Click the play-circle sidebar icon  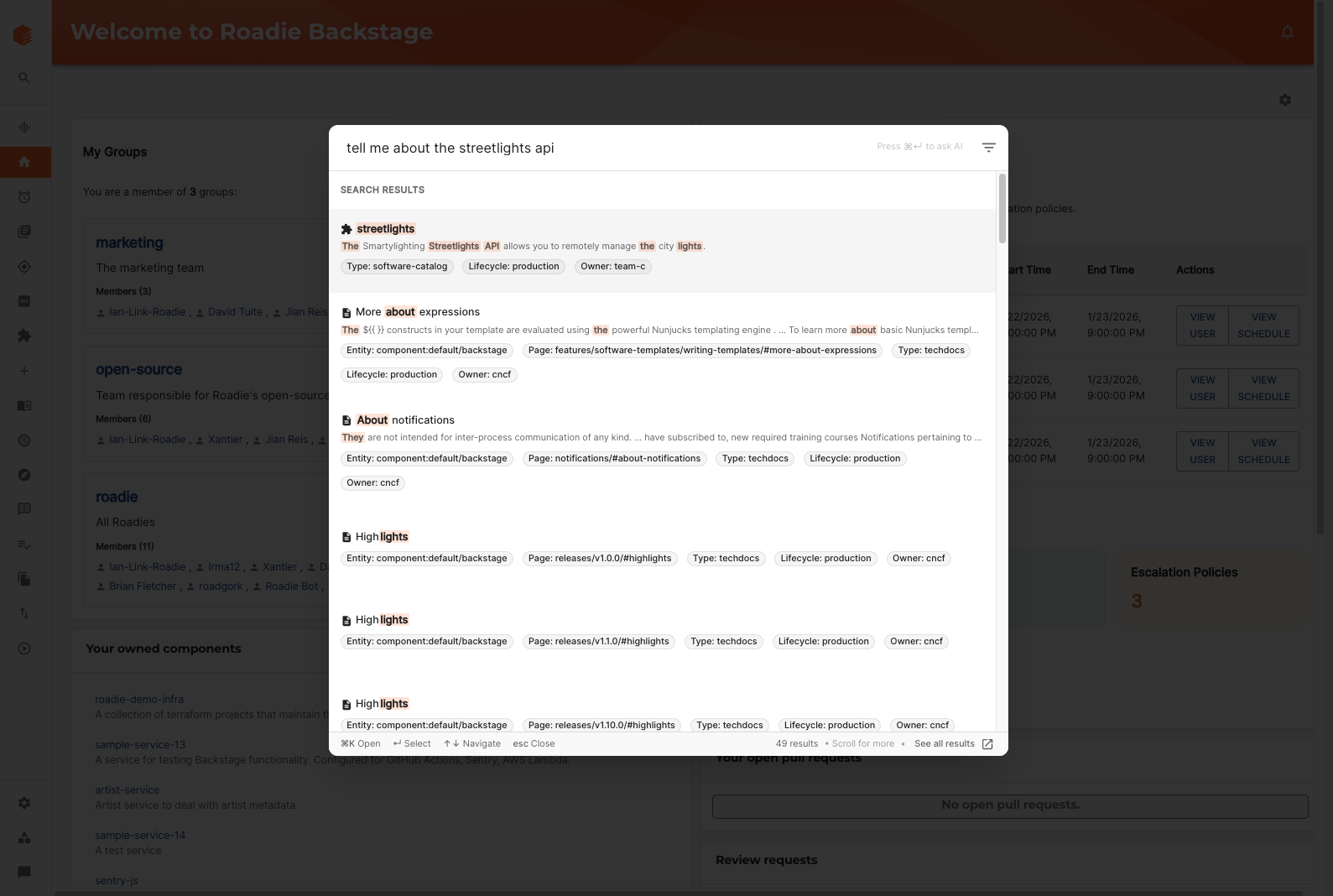point(24,649)
